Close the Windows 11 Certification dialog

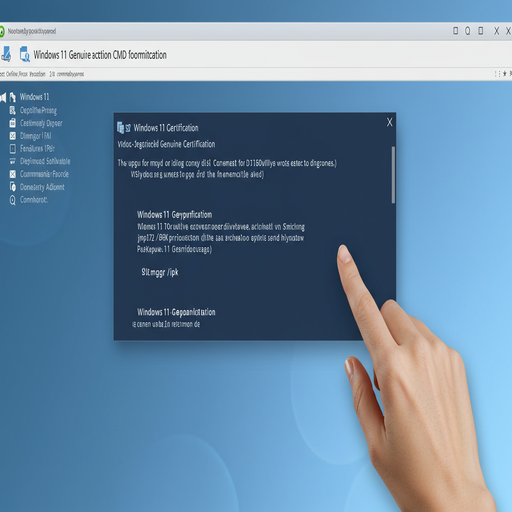389,122
